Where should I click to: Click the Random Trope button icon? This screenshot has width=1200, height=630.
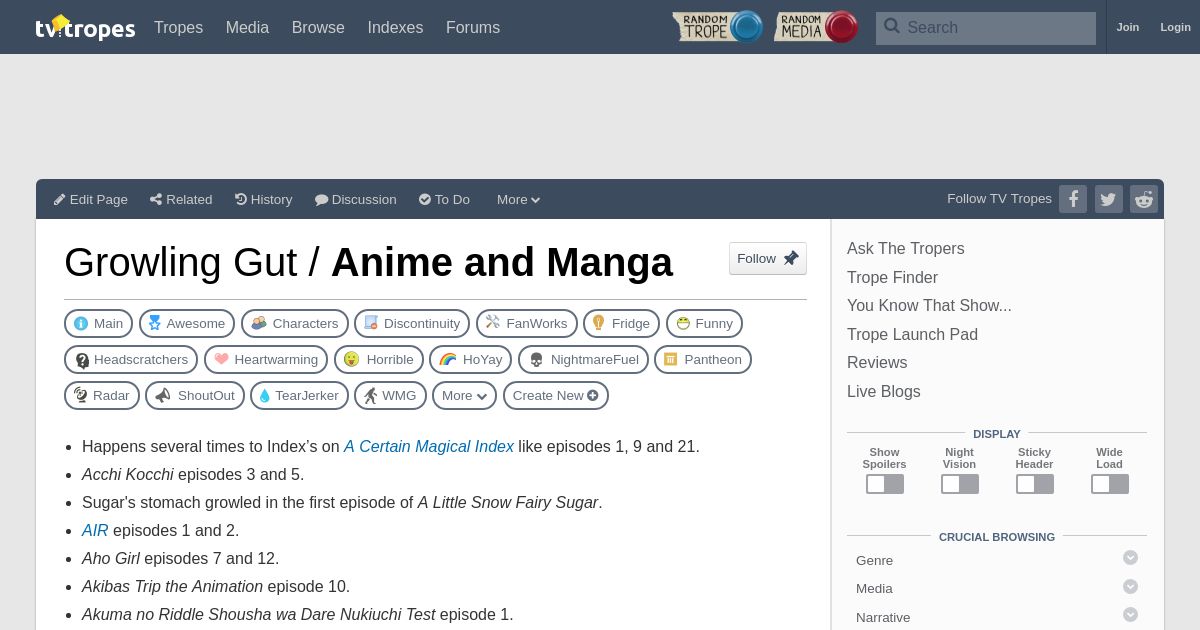tap(718, 27)
